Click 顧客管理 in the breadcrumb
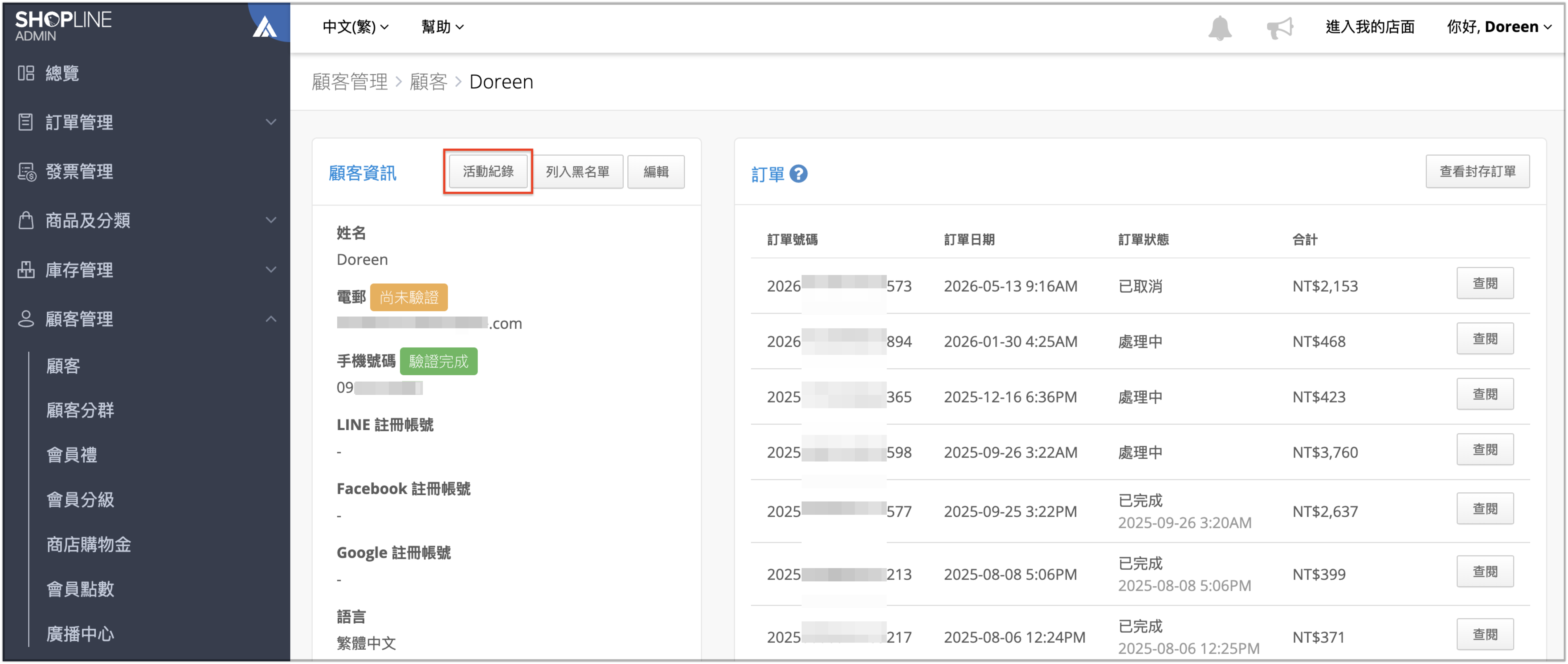This screenshot has height=664, width=1568. tap(349, 82)
